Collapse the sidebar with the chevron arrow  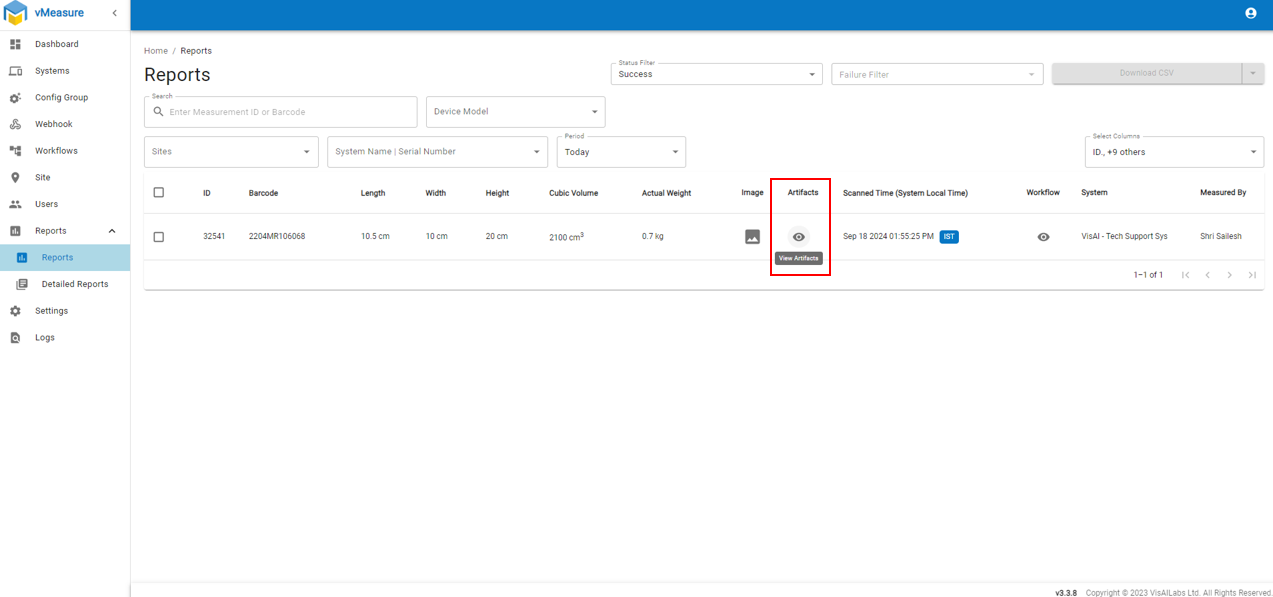tap(114, 13)
